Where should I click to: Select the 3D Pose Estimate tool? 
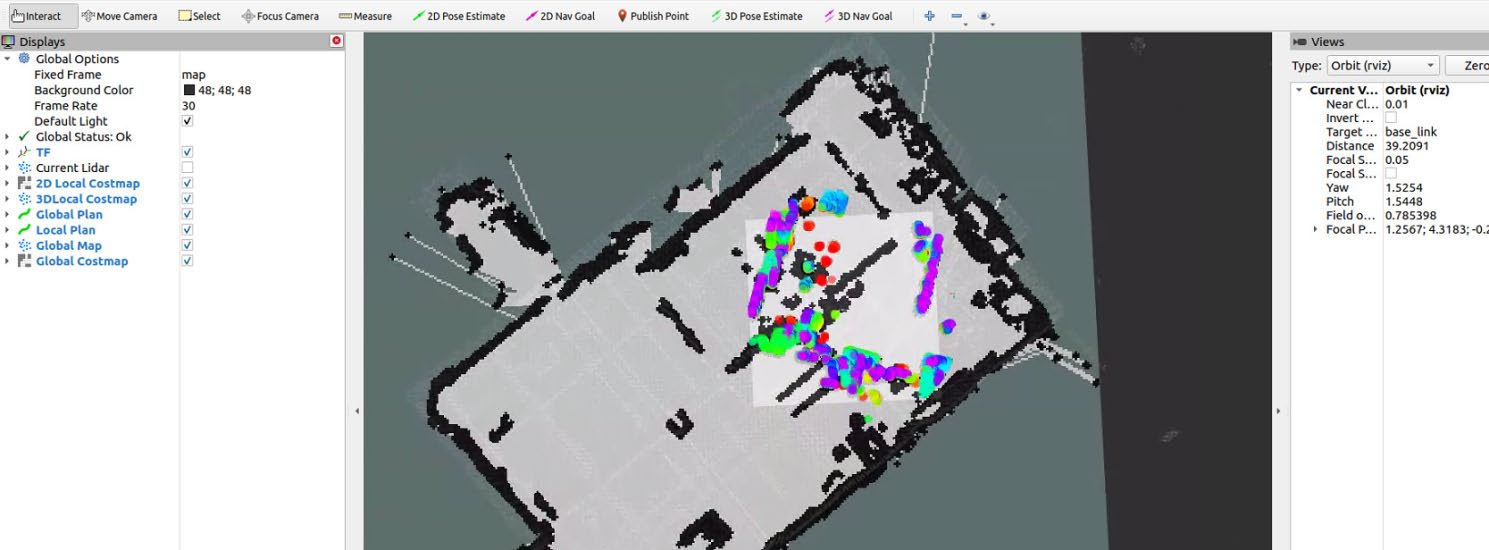pos(756,16)
